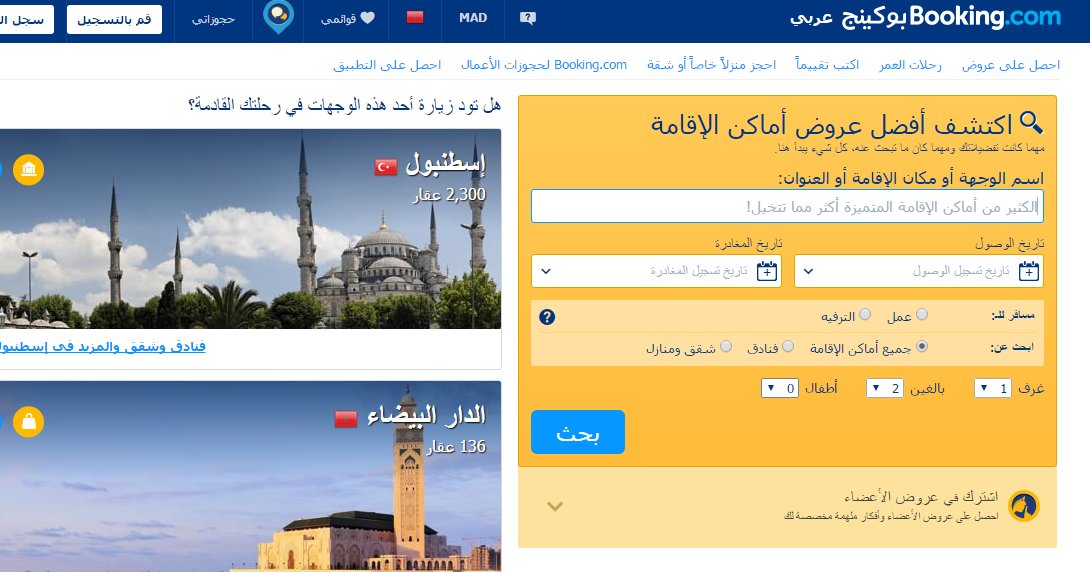Click the Booking.com logo
The width and height of the screenshot is (1090, 572).
coord(925,17)
